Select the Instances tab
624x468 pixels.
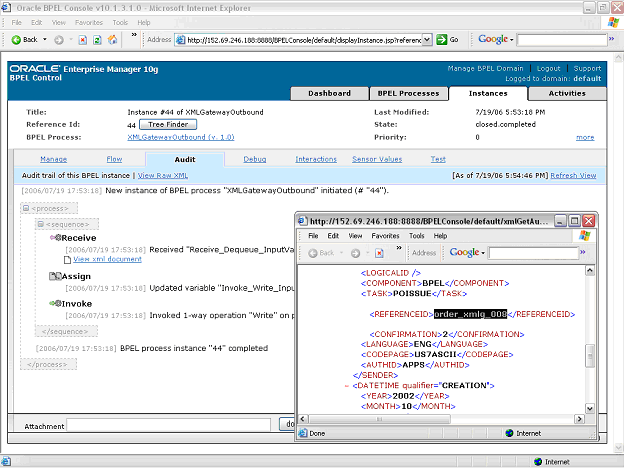pyautogui.click(x=488, y=93)
